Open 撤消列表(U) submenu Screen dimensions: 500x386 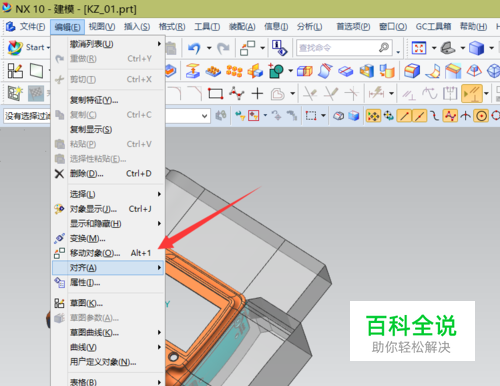tap(108, 44)
